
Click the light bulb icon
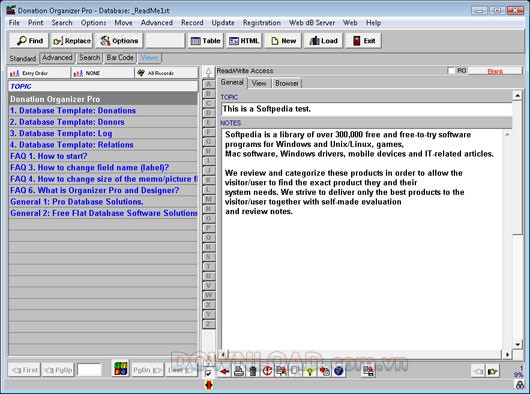click(310, 371)
